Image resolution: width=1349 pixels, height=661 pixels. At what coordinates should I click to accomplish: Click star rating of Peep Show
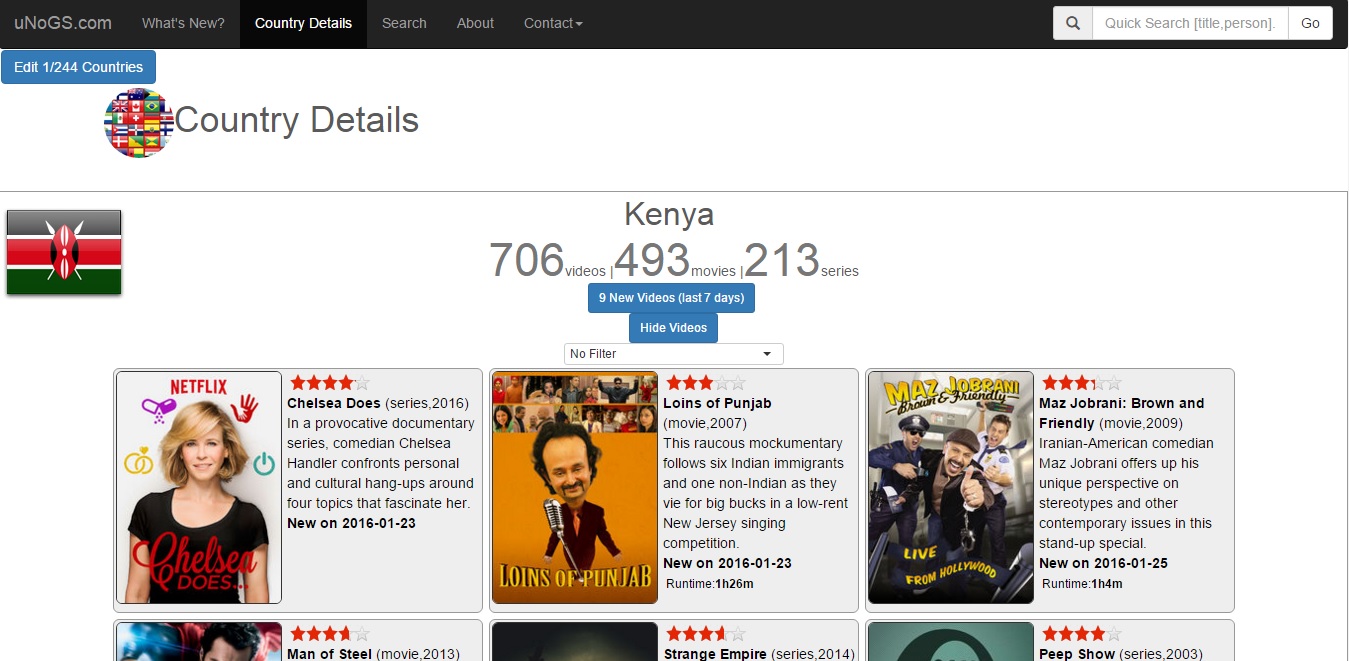(1082, 634)
